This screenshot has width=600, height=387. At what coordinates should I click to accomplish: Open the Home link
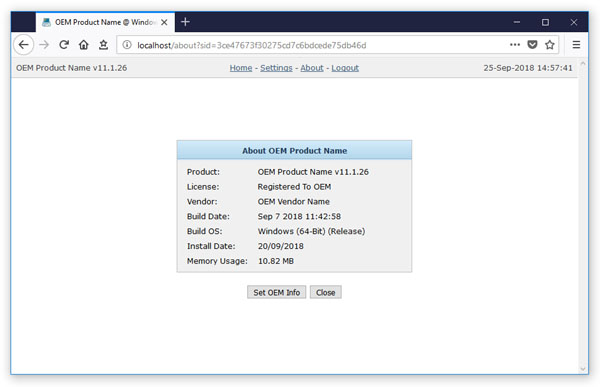click(241, 68)
